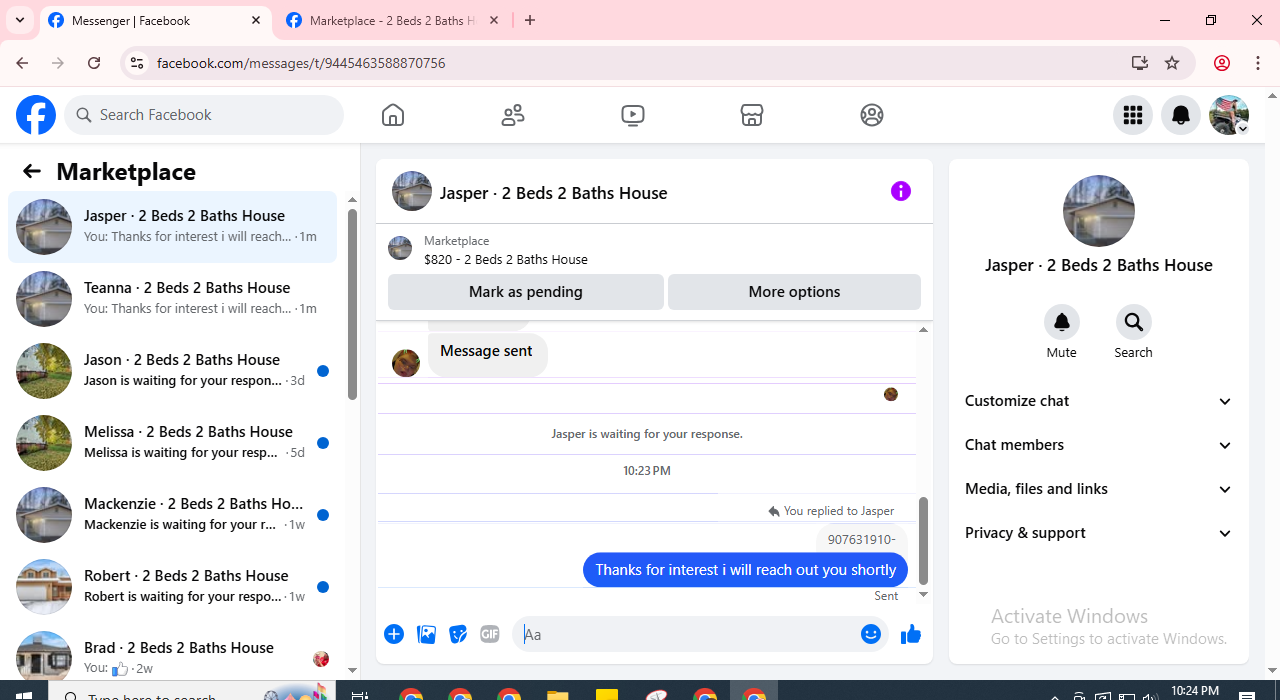Open the Mackenzie conversation in the list

(x=172, y=515)
